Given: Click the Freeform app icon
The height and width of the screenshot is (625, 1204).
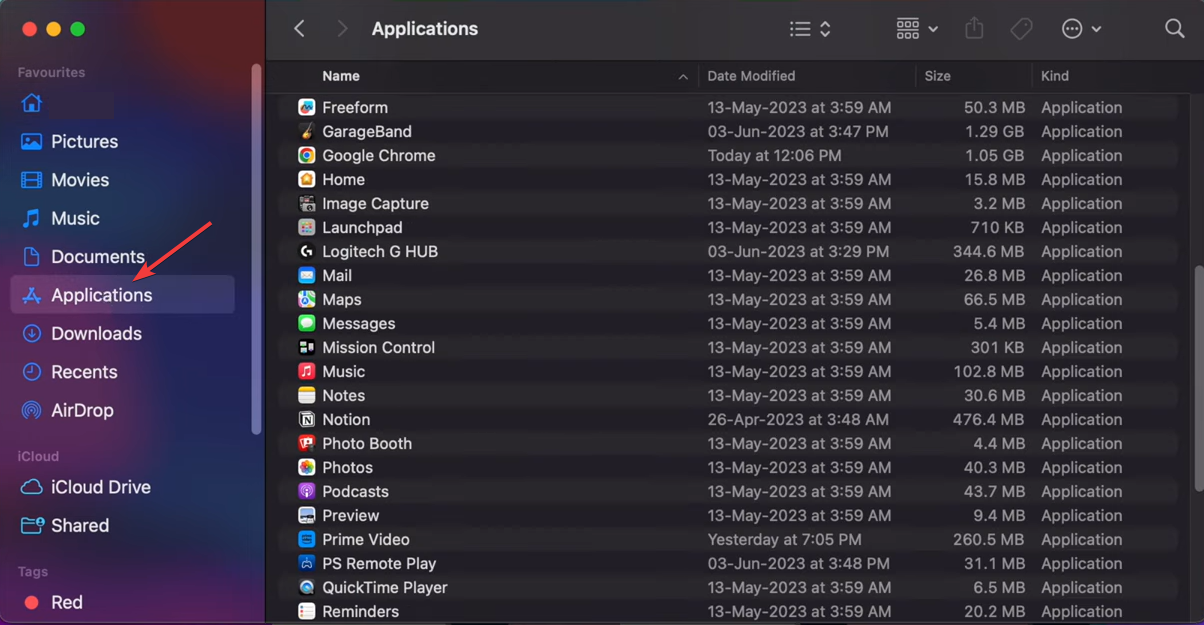Looking at the screenshot, I should pos(307,107).
